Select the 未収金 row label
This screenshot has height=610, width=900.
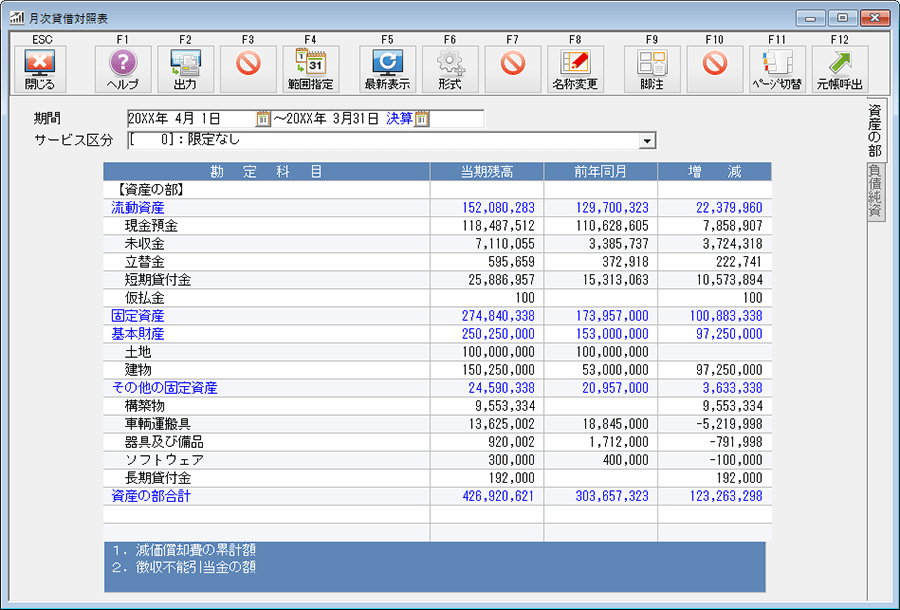(x=145, y=244)
